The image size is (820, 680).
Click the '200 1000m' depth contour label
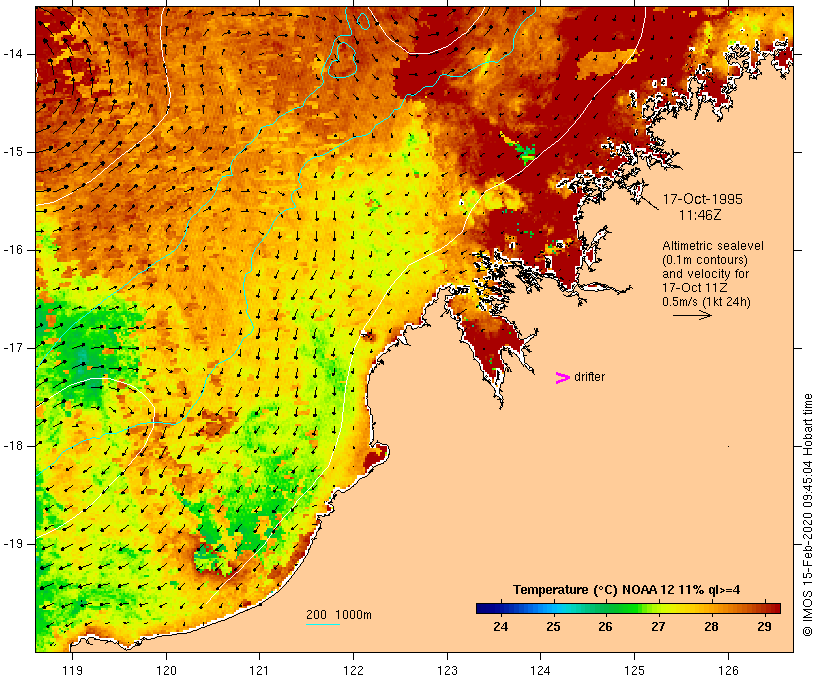339,615
